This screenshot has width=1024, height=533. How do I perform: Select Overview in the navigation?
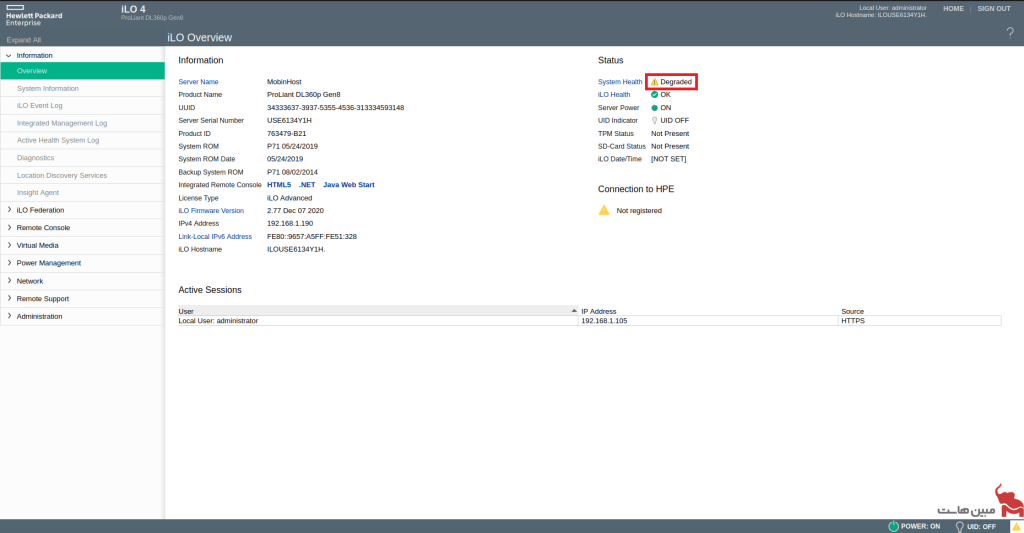click(x=82, y=71)
